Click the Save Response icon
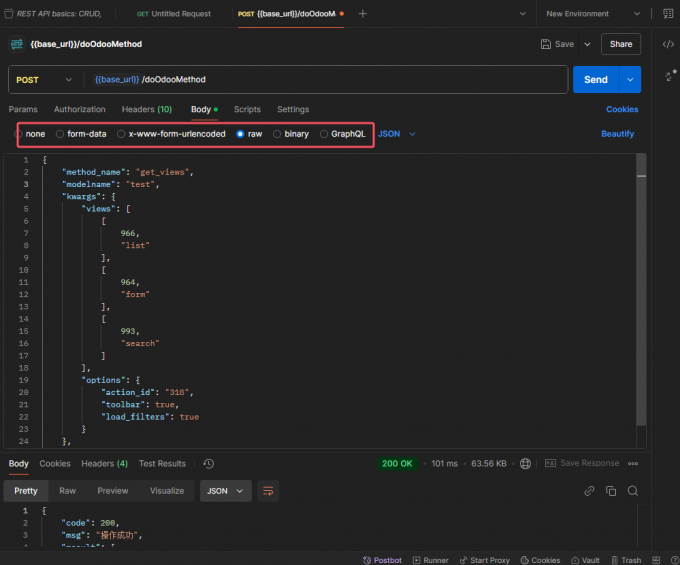The width and height of the screenshot is (680, 565). click(x=550, y=463)
